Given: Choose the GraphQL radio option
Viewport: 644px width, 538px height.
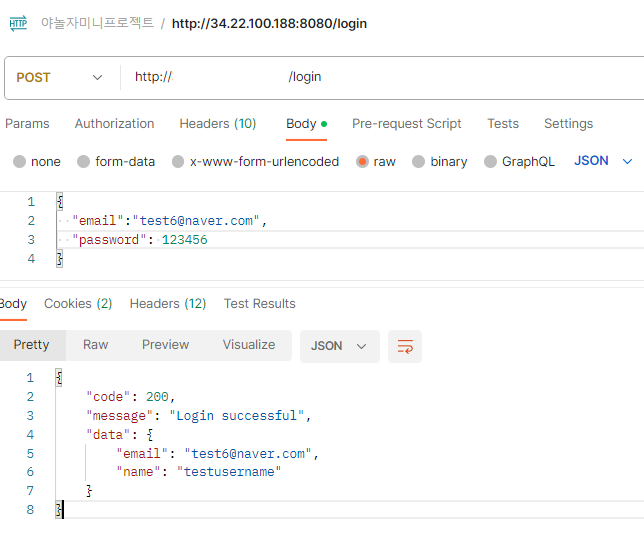Looking at the screenshot, I should coord(490,161).
